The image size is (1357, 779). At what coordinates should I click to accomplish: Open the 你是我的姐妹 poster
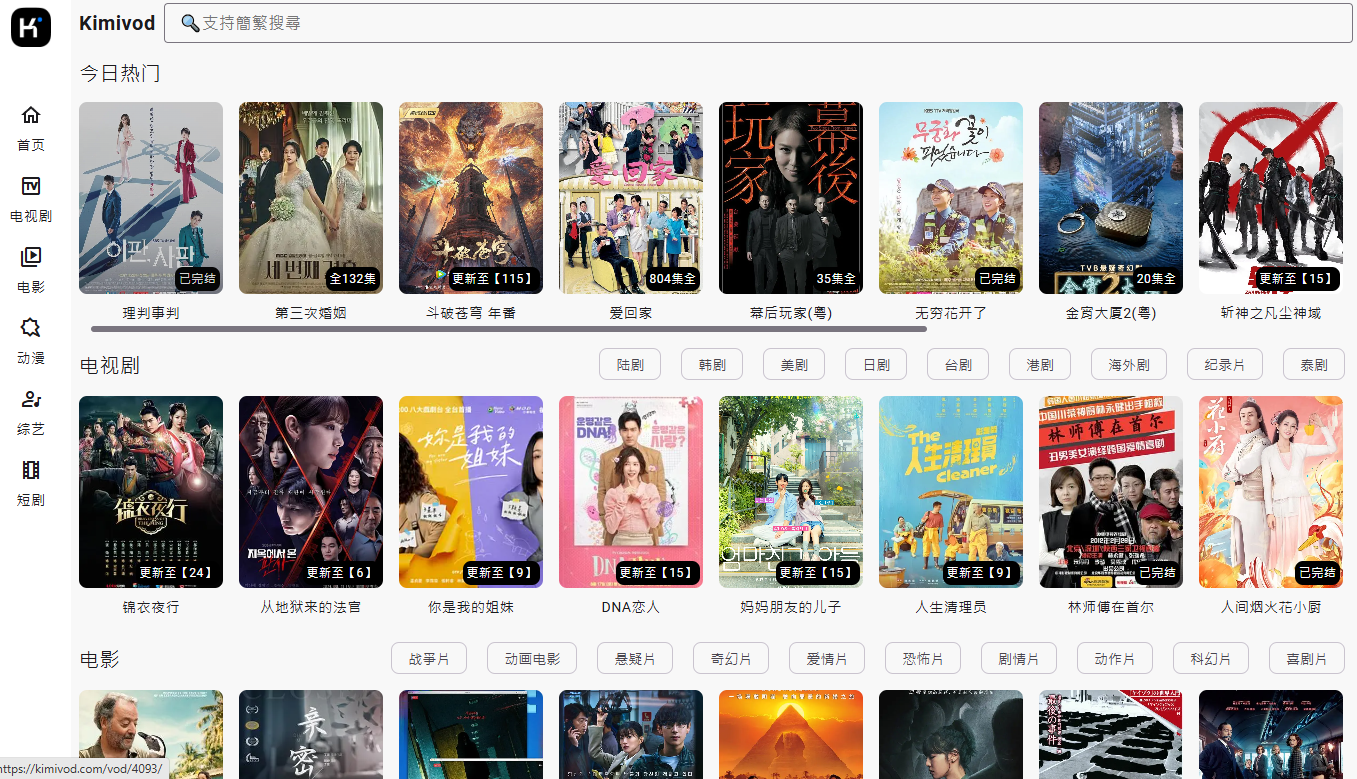[471, 492]
